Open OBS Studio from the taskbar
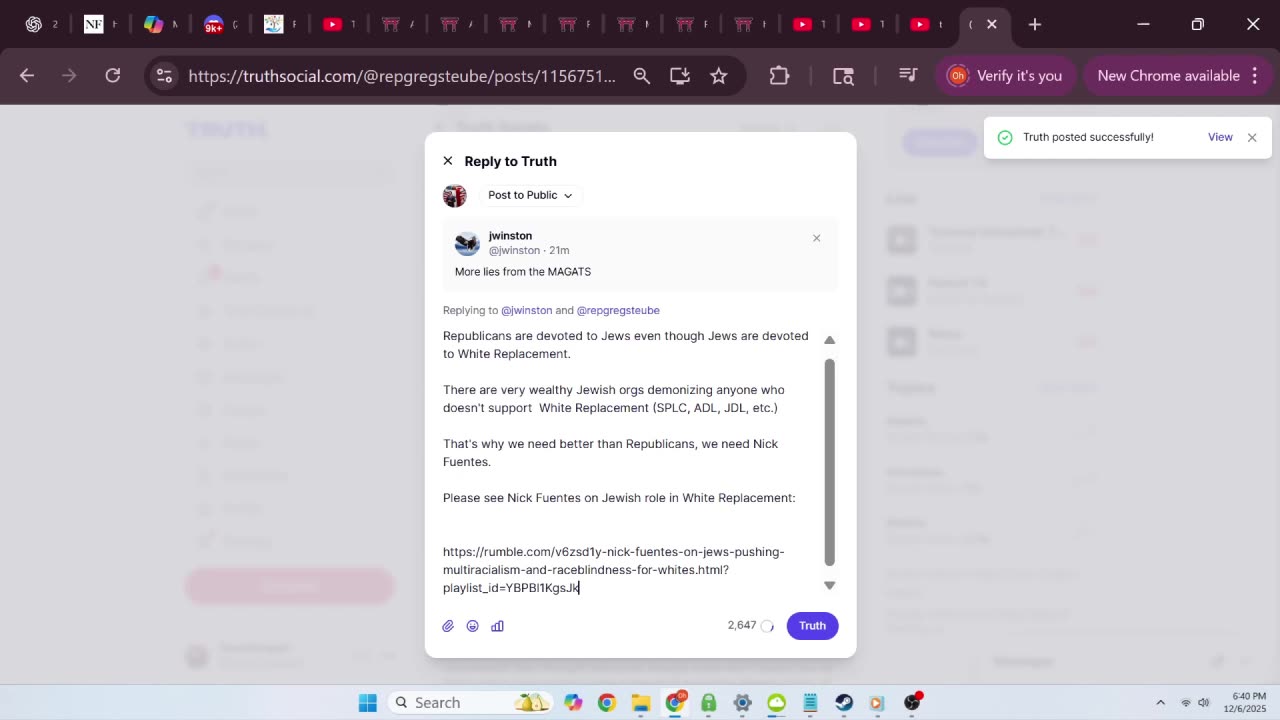 tap(912, 703)
